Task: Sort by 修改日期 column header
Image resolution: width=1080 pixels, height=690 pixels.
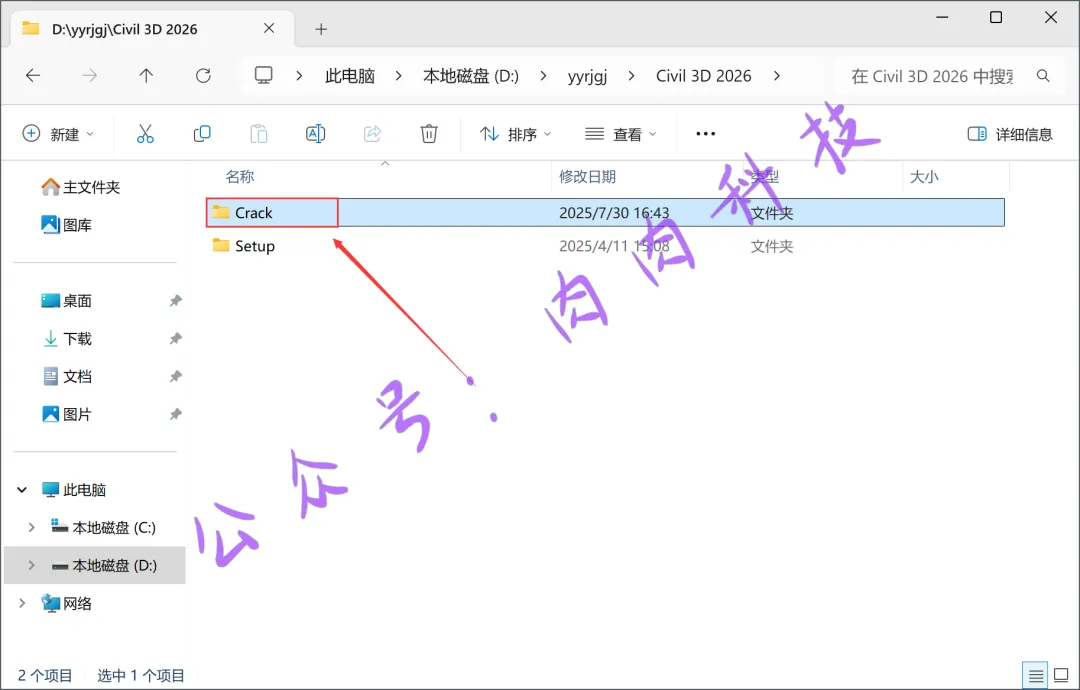Action: coord(587,177)
